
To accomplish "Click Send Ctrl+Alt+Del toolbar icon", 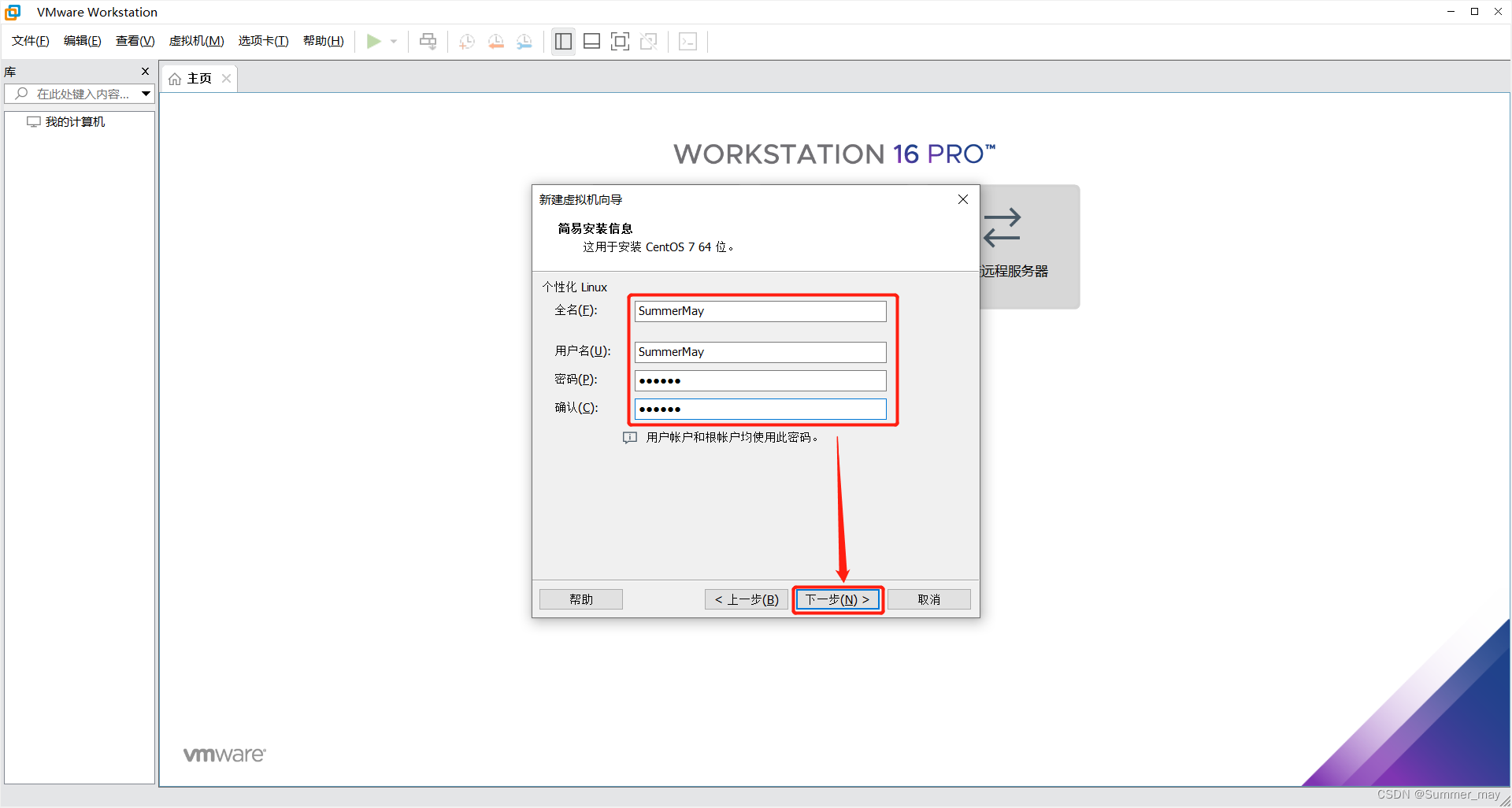I will click(x=428, y=41).
